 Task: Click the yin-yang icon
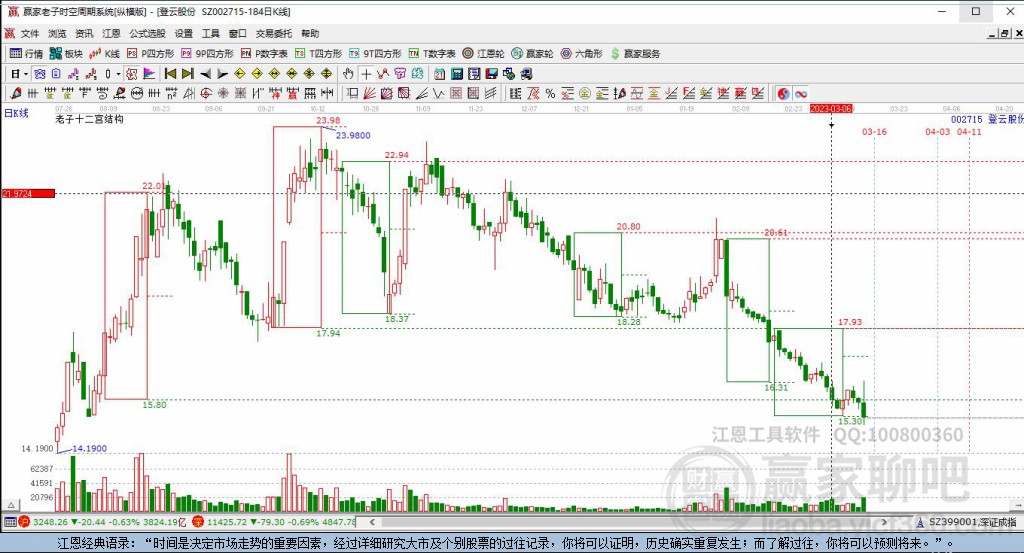click(x=783, y=93)
